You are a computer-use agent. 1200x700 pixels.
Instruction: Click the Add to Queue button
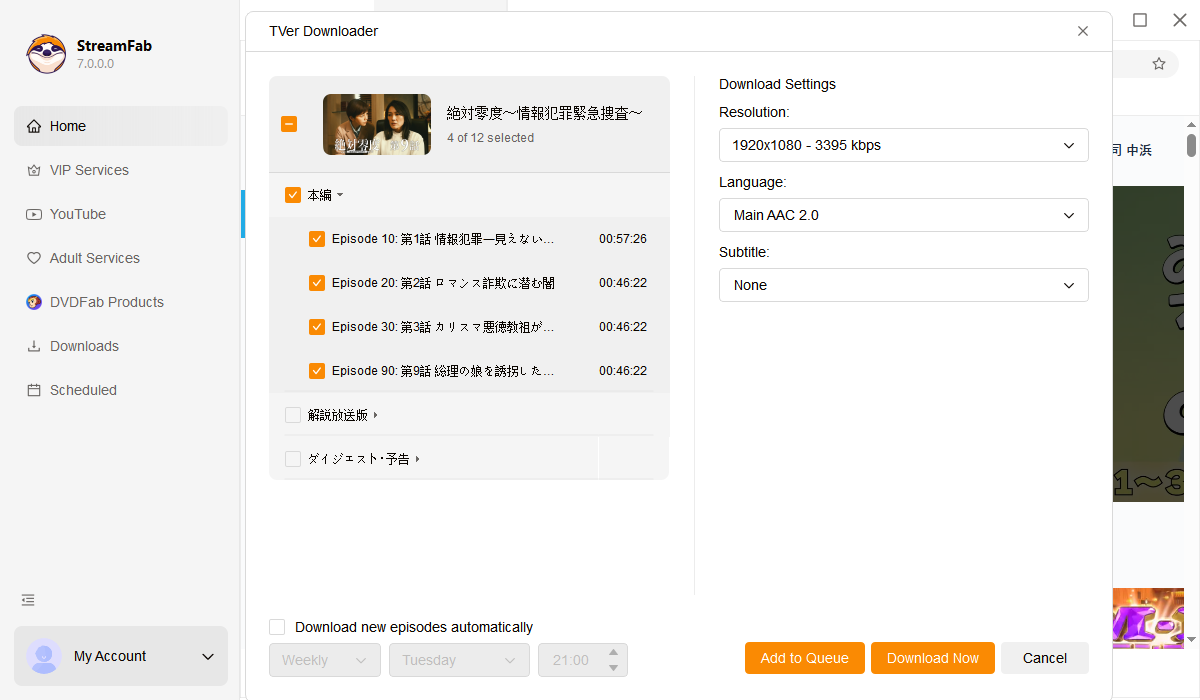[x=804, y=658]
